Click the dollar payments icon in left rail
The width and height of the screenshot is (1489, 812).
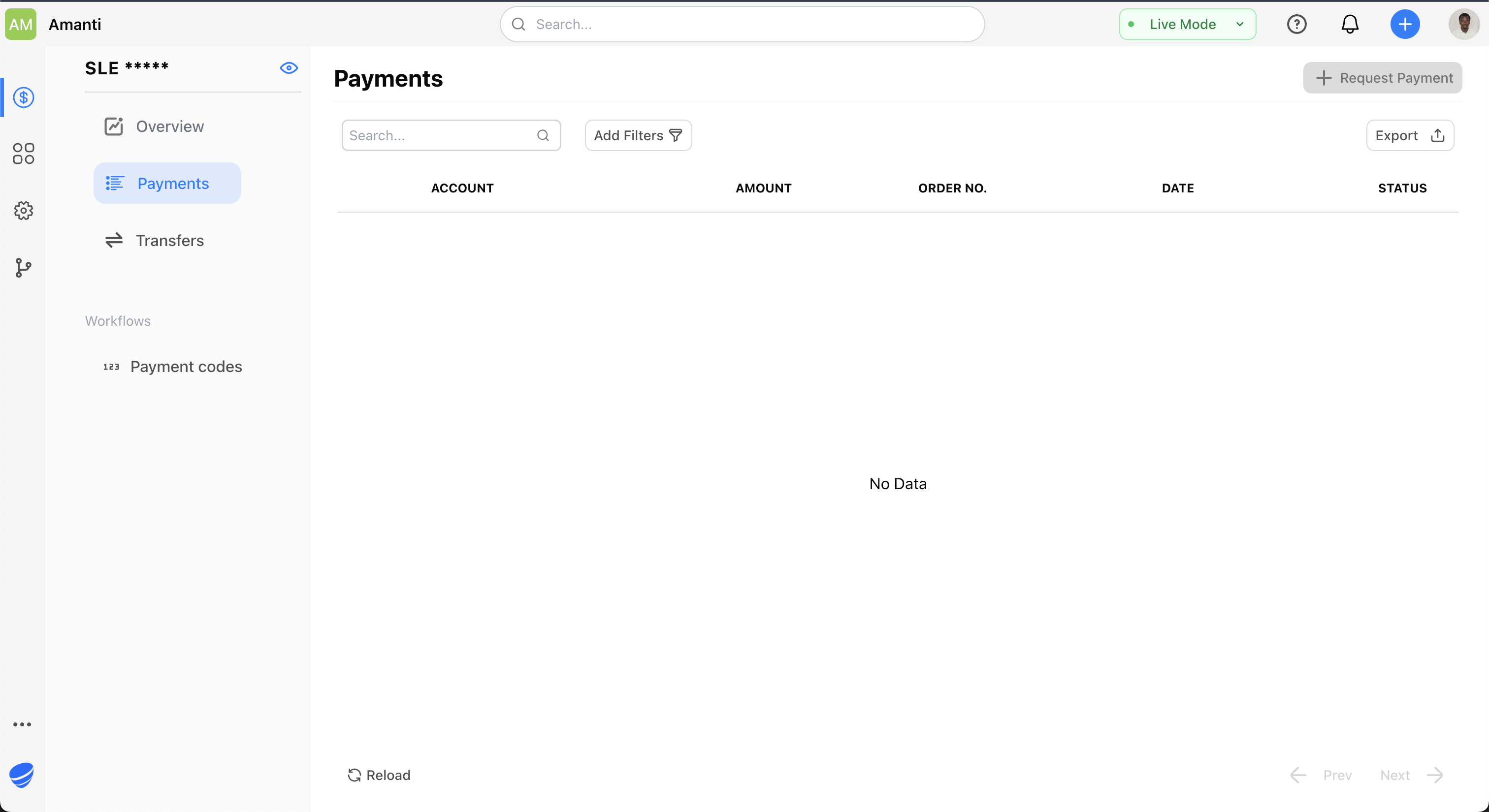coord(23,97)
